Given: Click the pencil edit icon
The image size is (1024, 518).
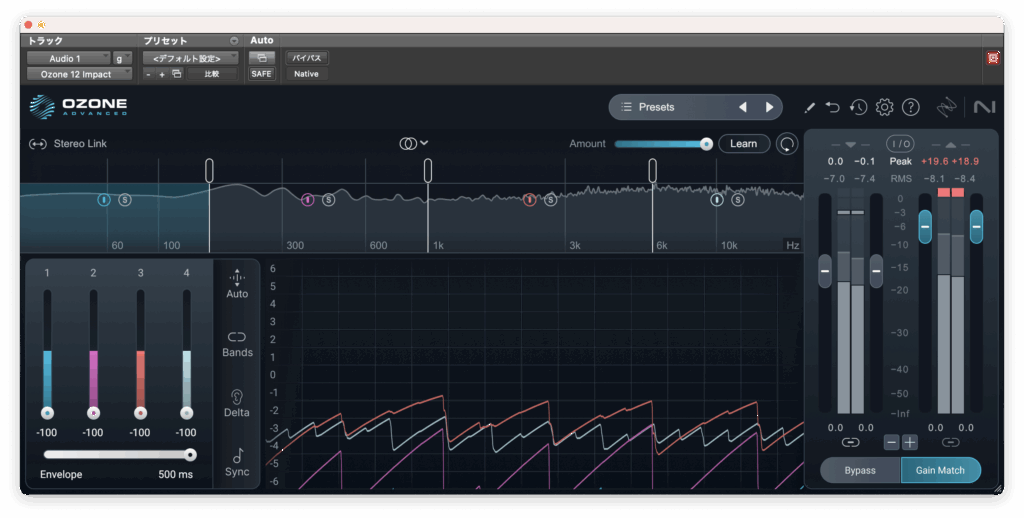Looking at the screenshot, I should tap(809, 107).
